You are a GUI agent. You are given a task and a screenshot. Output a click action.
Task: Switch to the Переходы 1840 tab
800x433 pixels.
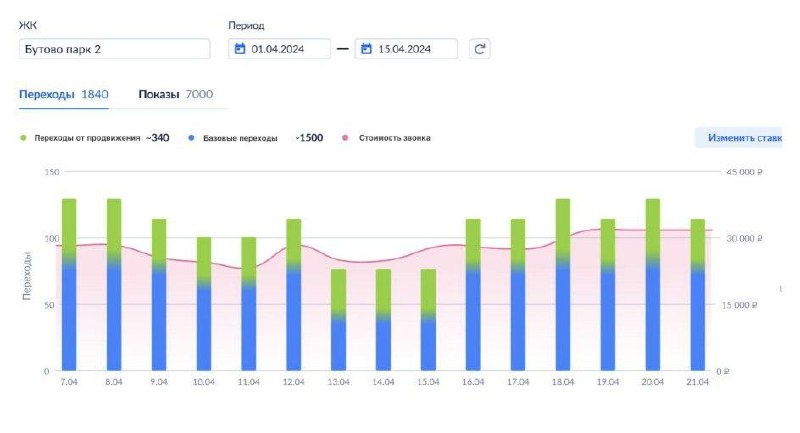pos(64,94)
